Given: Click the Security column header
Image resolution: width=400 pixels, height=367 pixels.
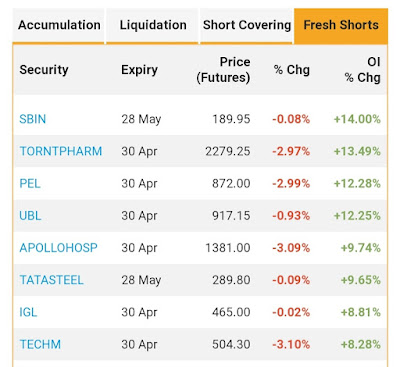Looking at the screenshot, I should [x=44, y=70].
